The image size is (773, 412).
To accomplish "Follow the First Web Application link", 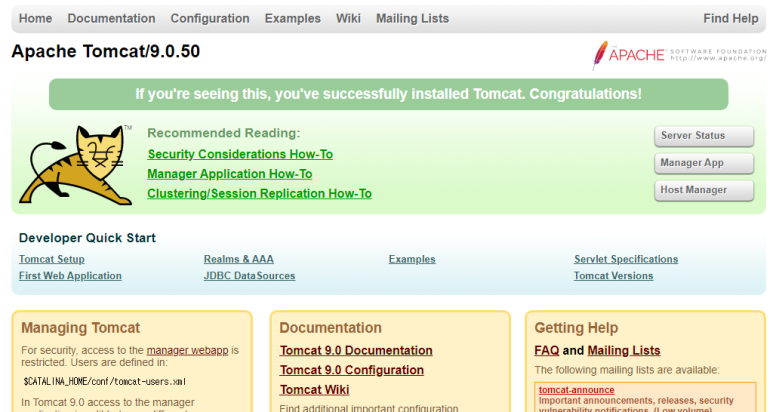I will pyautogui.click(x=70, y=276).
